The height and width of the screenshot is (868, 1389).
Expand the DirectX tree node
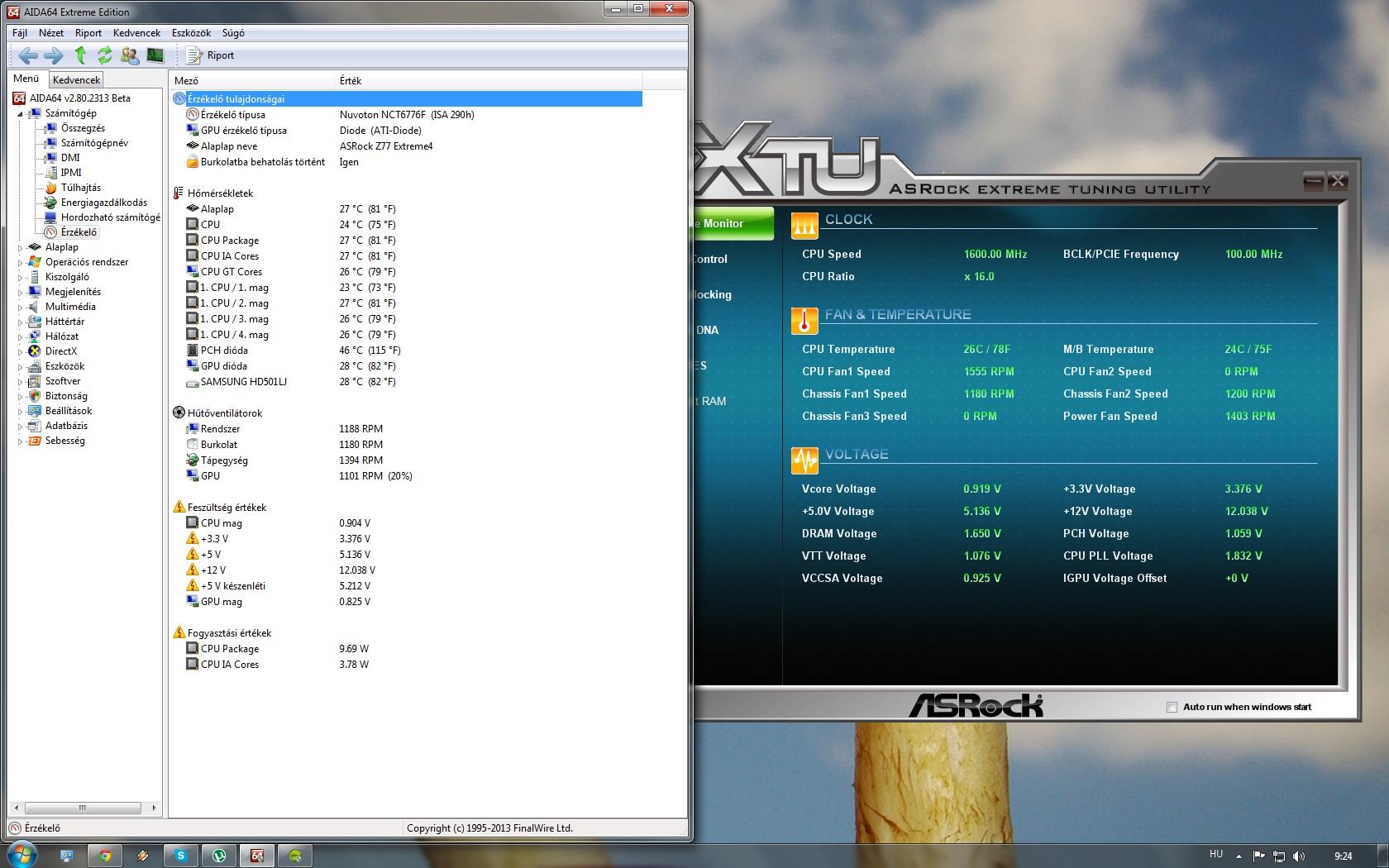[21, 351]
